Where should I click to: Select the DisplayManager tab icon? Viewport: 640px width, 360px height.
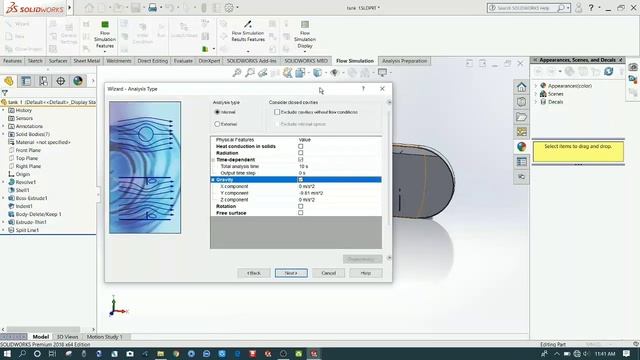tap(78, 81)
